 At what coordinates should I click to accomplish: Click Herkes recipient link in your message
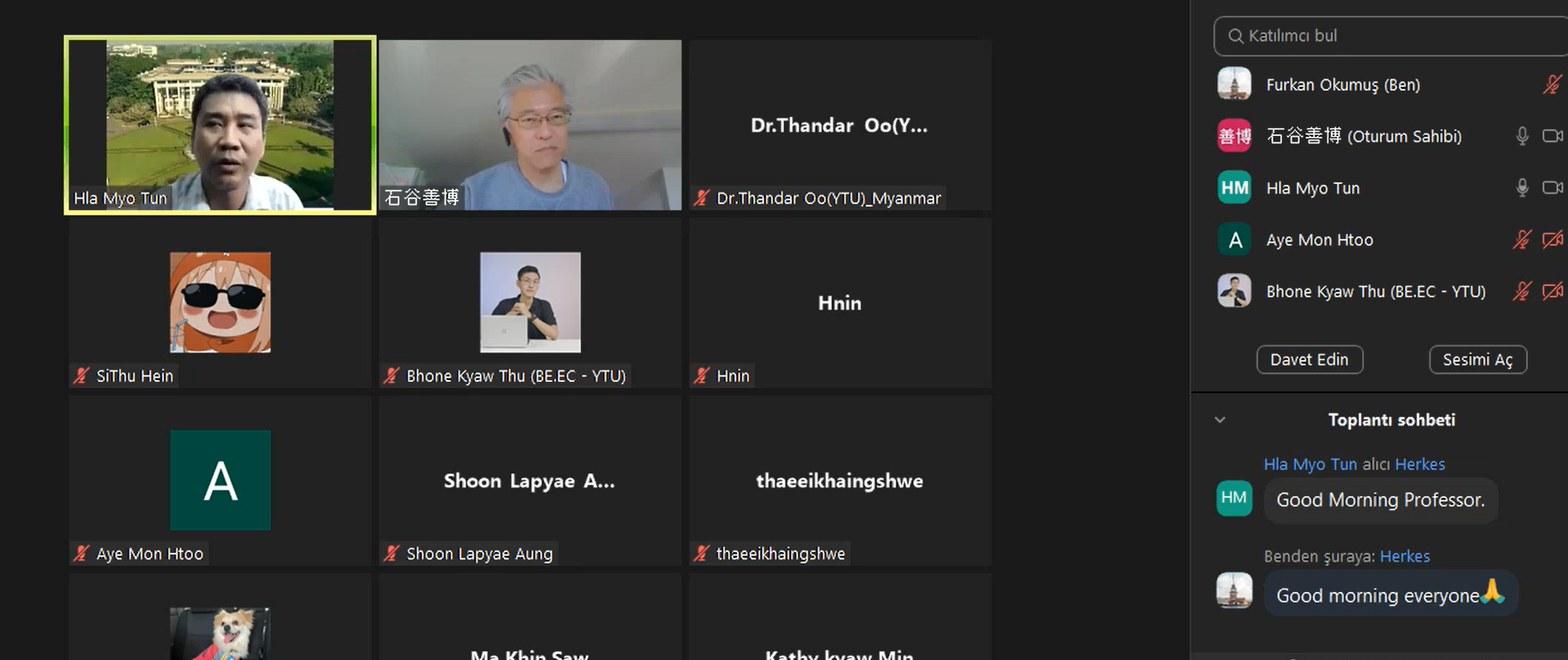click(1404, 556)
